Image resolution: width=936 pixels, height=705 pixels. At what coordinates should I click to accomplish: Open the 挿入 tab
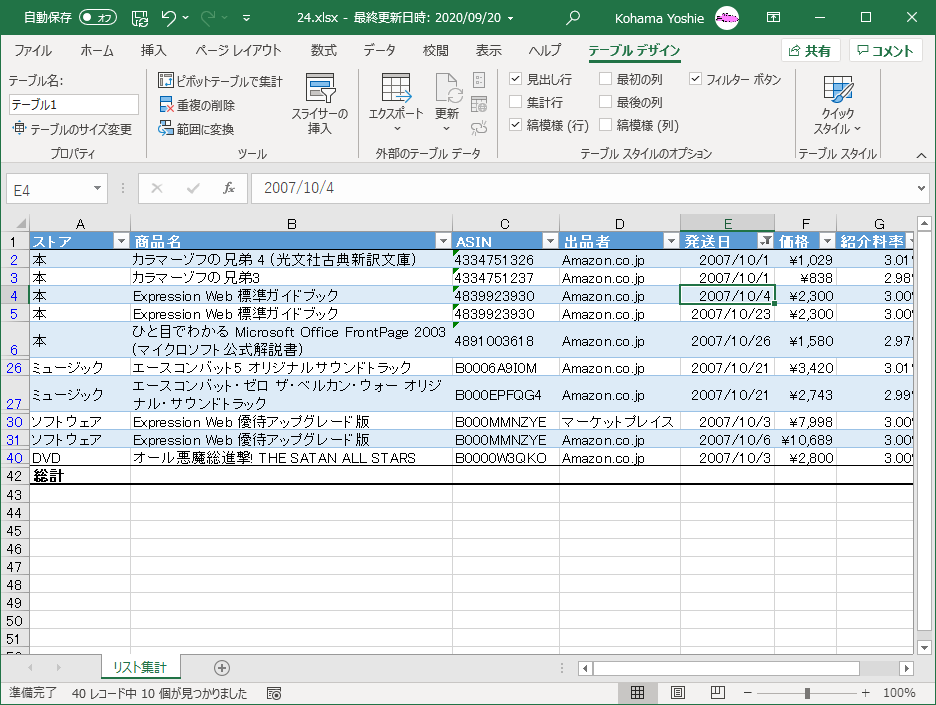tap(153, 51)
